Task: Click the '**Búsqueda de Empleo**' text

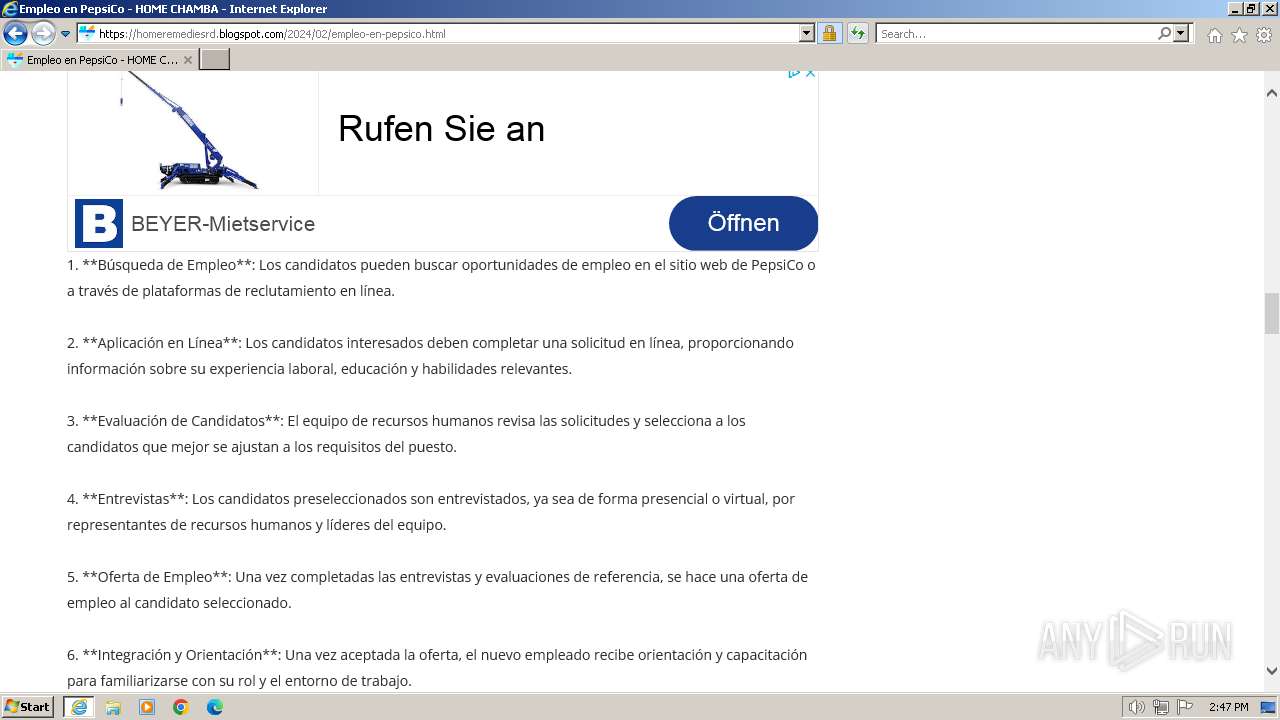Action: 168,265
